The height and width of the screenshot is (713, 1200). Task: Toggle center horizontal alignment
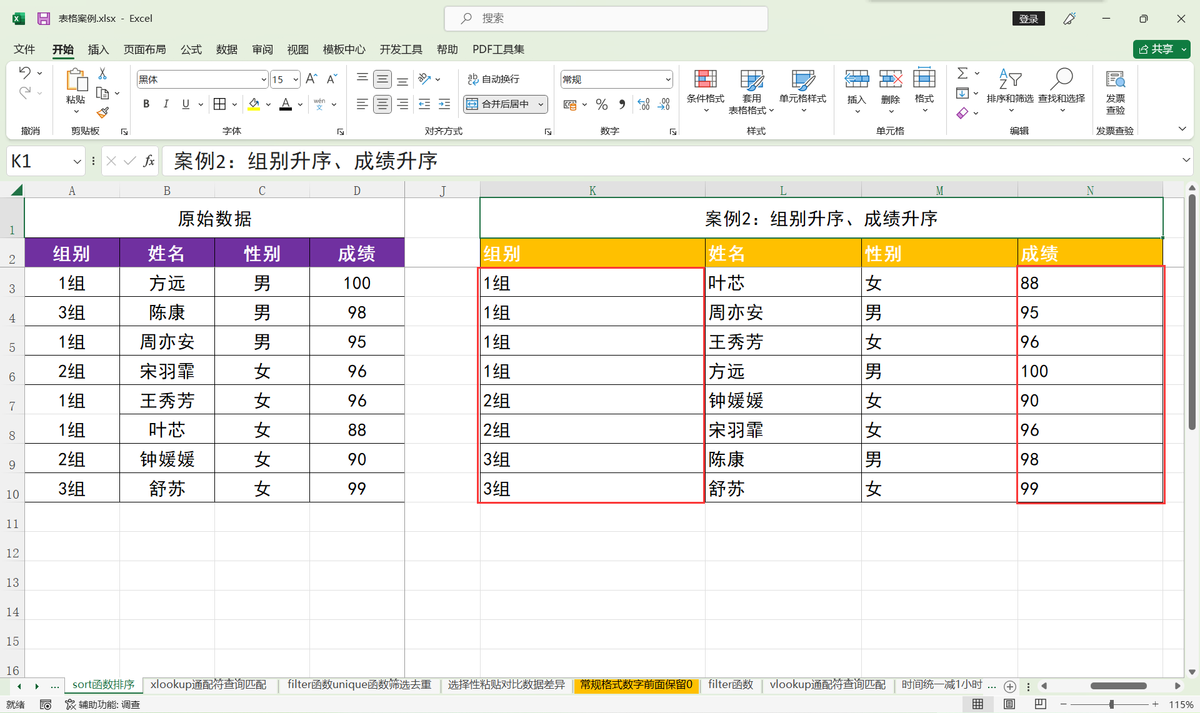382,104
